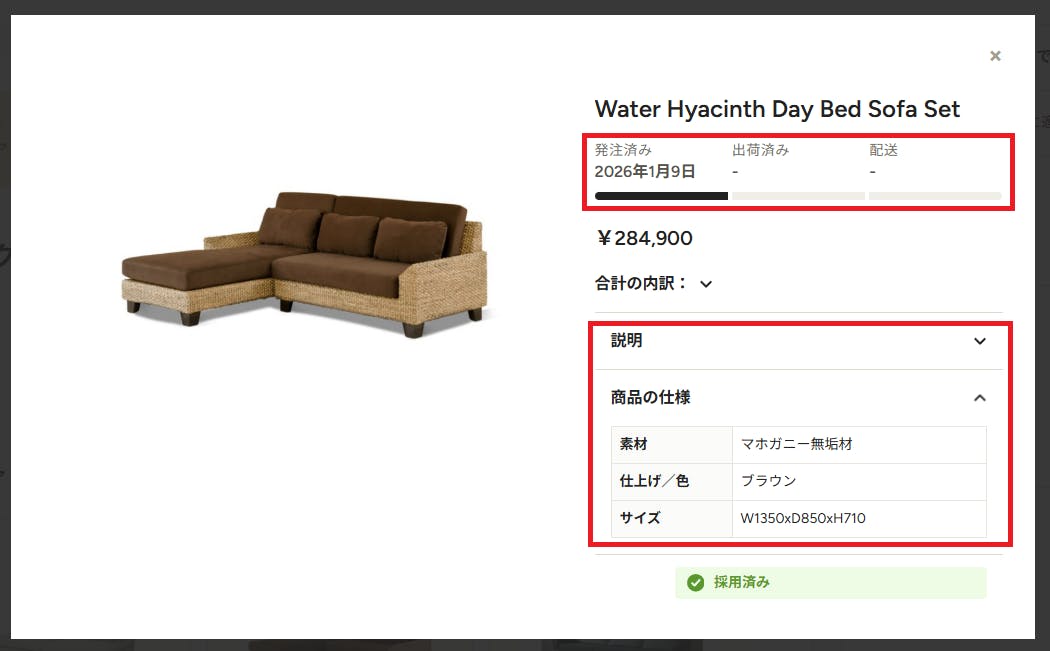Screen dimensions: 1050x651
Task: Click the 出荷済み progress bar segment
Action: pyautogui.click(x=798, y=196)
